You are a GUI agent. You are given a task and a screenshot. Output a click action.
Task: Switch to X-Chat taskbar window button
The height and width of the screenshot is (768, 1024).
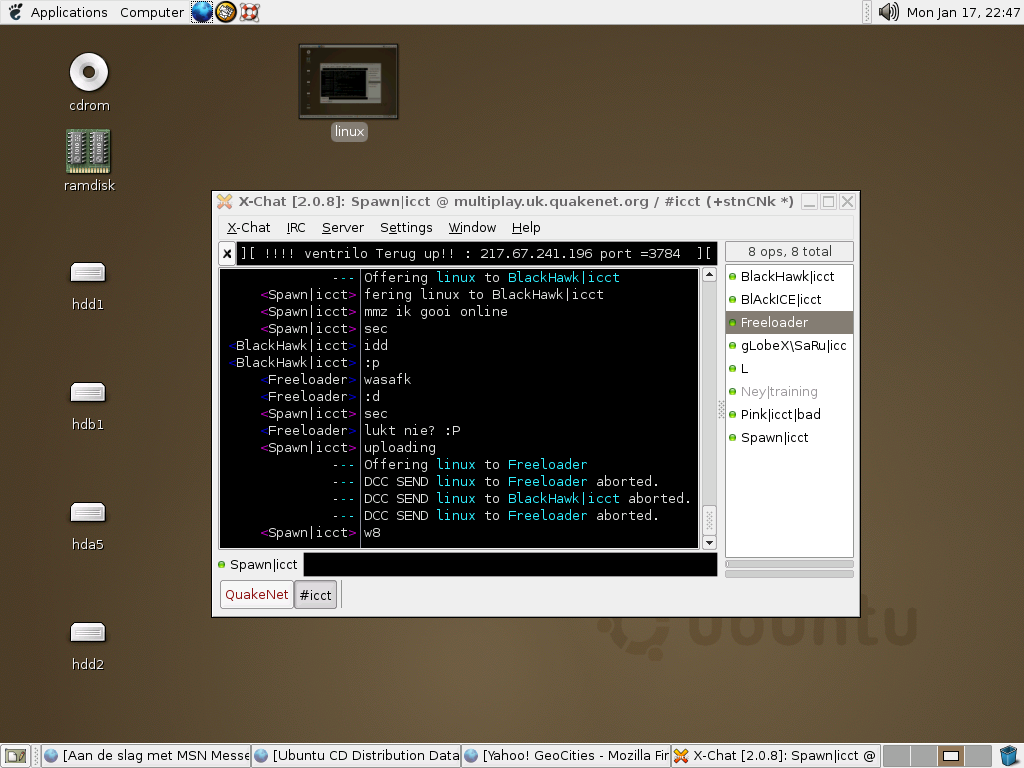[x=776, y=756]
